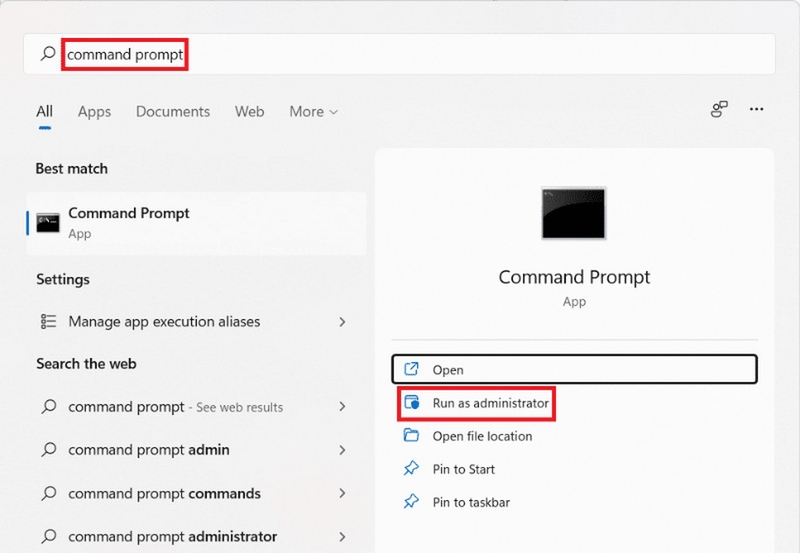Image resolution: width=800 pixels, height=553 pixels.
Task: Switch to the Apps tab
Action: (x=94, y=111)
